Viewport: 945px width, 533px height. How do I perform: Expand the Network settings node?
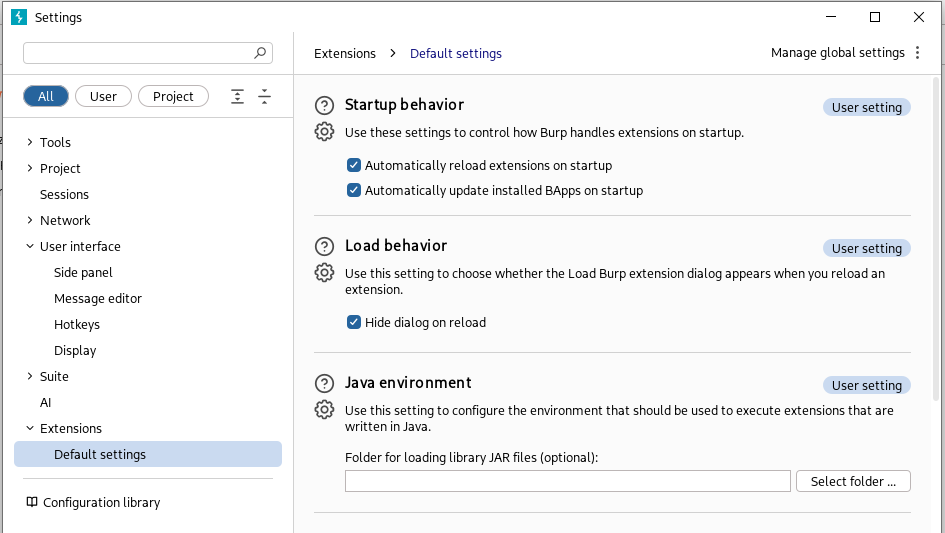[29, 220]
